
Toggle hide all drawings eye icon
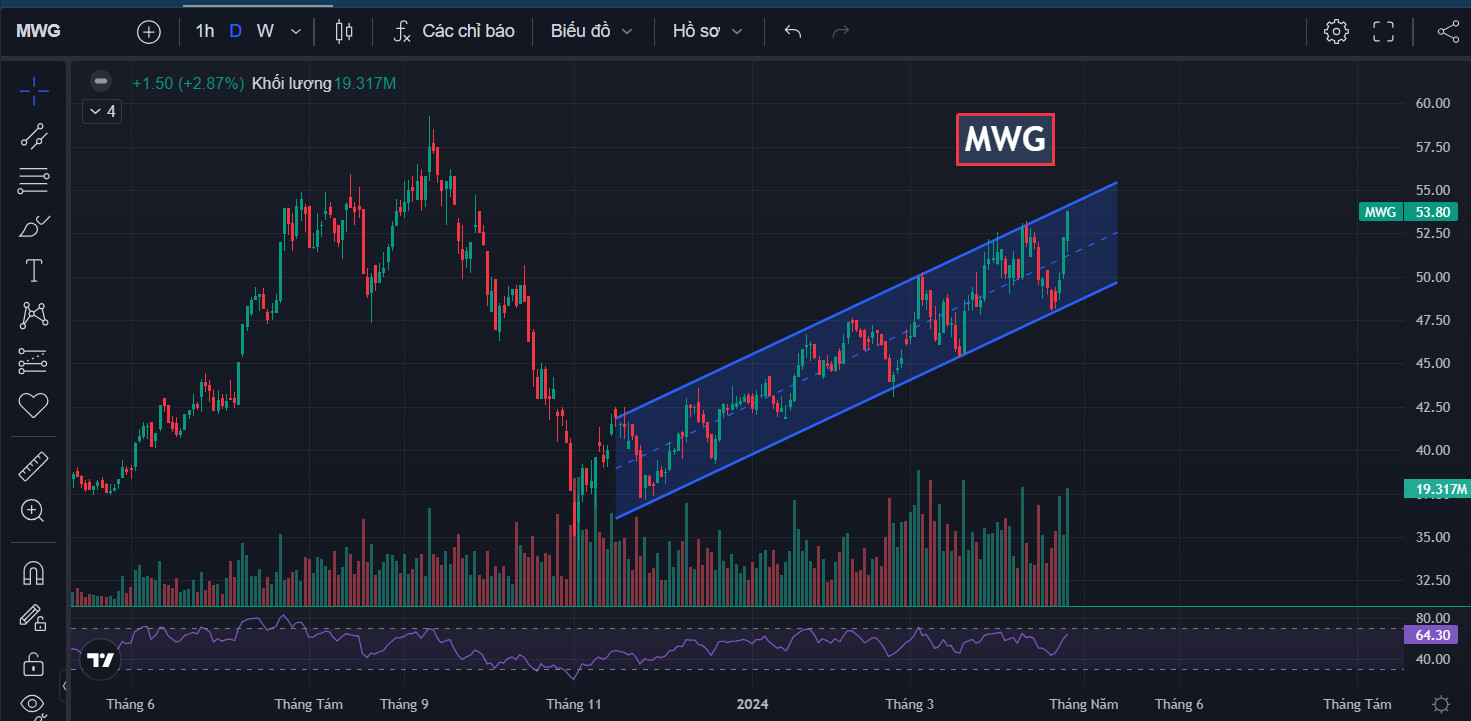pos(34,705)
